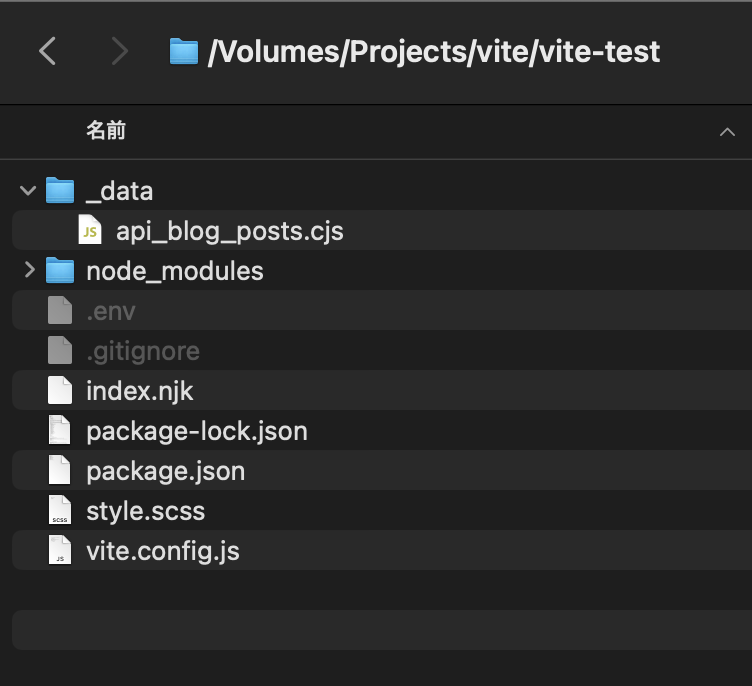Click the _data folder icon
The height and width of the screenshot is (686, 752).
pos(60,190)
